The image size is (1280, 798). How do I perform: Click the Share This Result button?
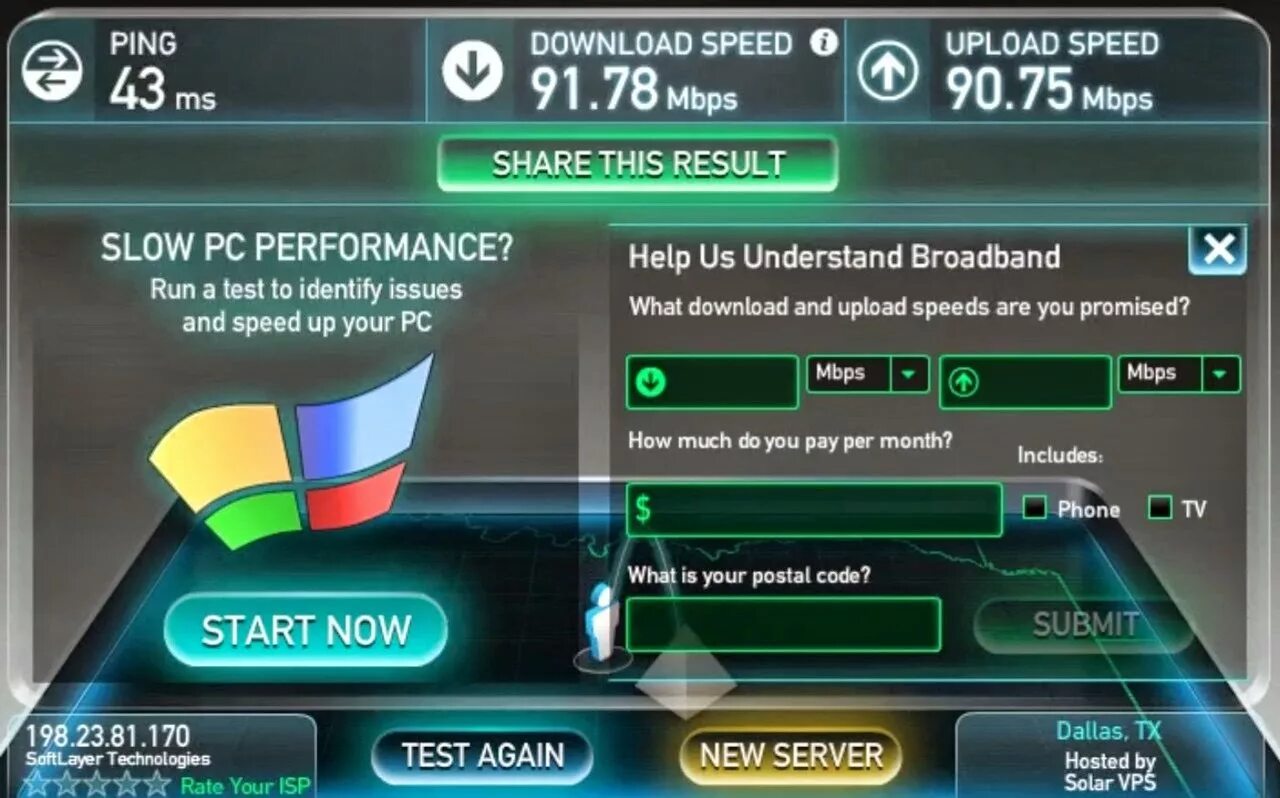638,163
